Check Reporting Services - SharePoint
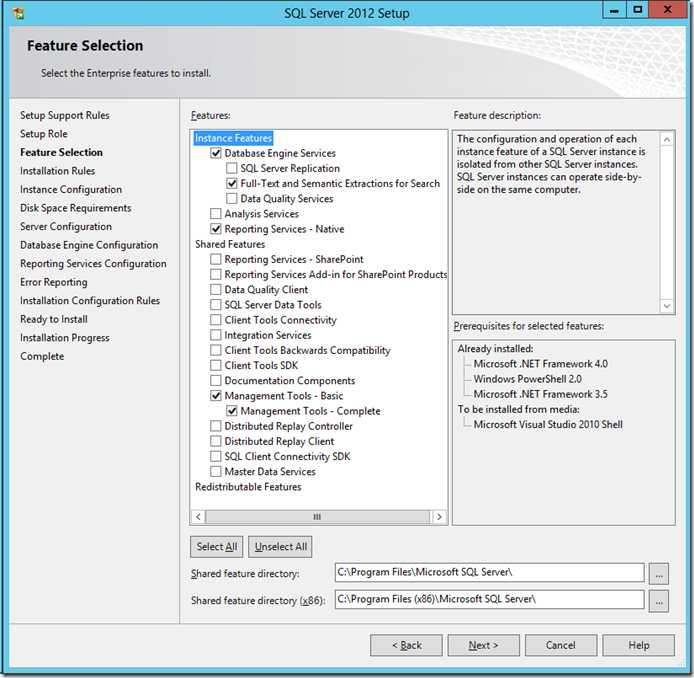The height and width of the screenshot is (678, 694). 216,259
